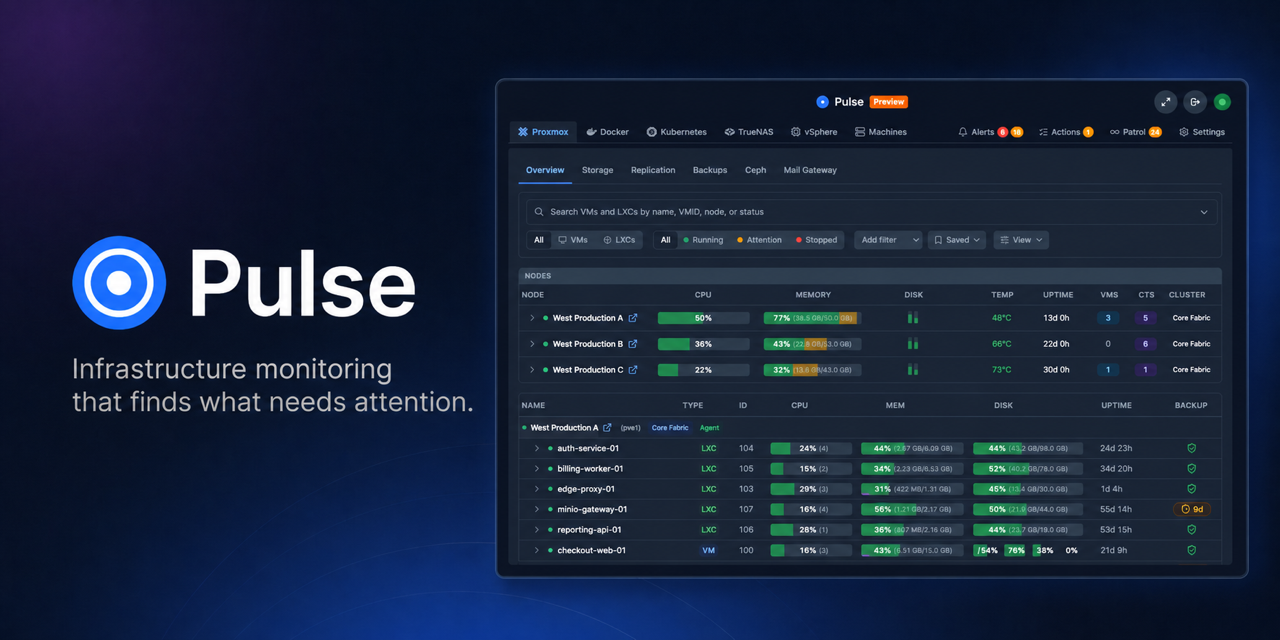Image resolution: width=1280 pixels, height=640 pixels.
Task: Open the West Production B external link icon
Action: point(632,344)
